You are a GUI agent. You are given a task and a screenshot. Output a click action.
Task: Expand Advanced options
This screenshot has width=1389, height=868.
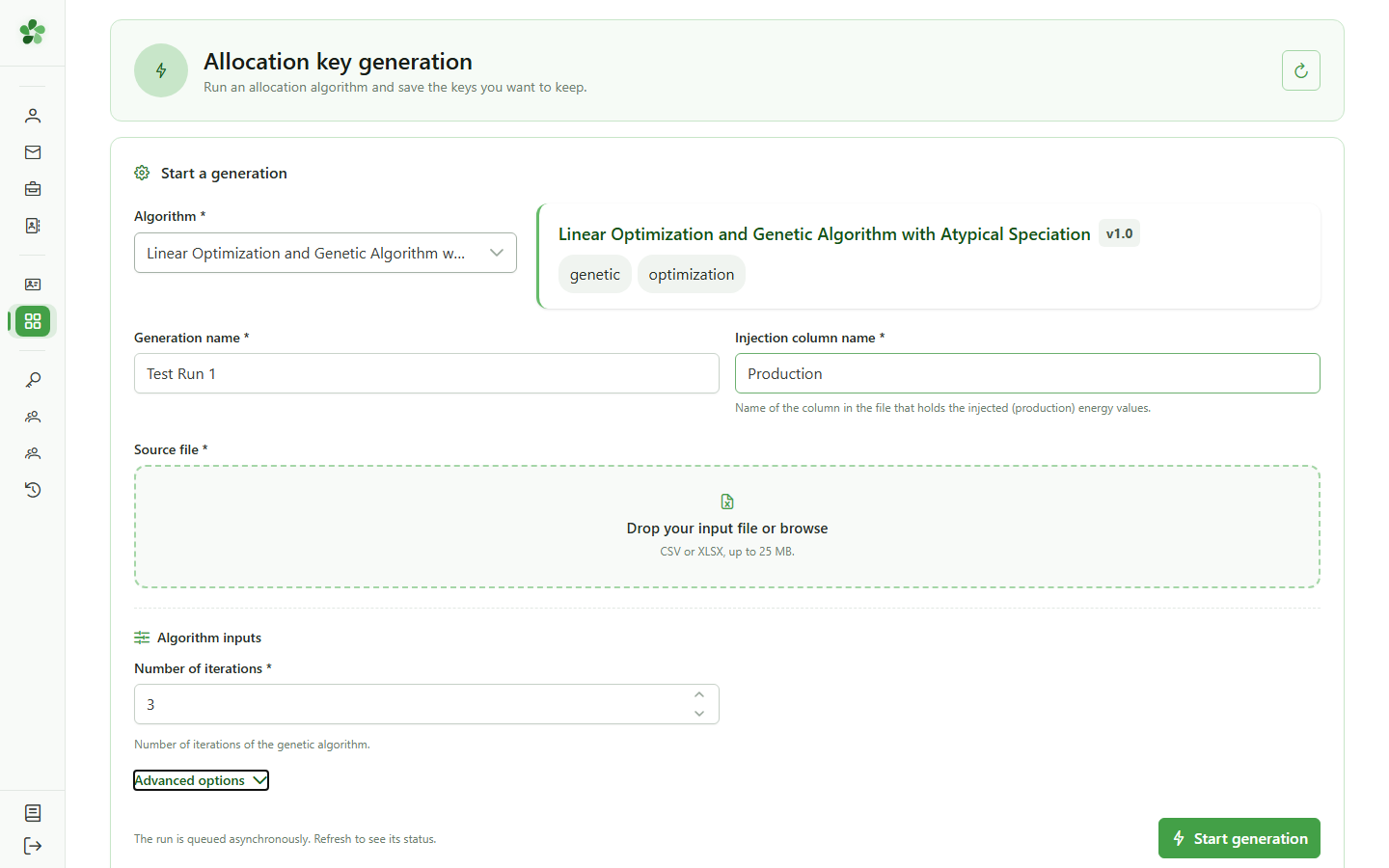pos(201,780)
